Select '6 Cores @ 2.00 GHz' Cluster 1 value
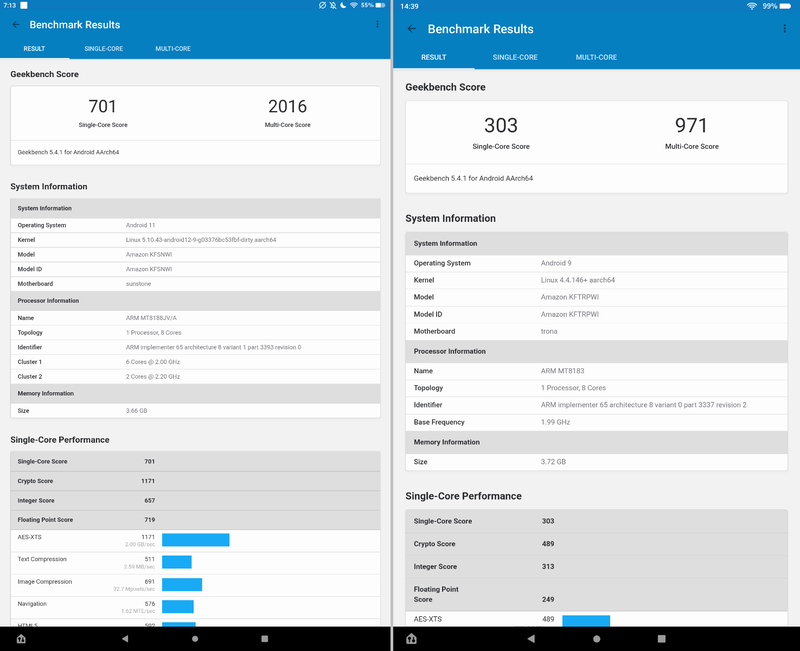This screenshot has height=651, width=800. click(153, 362)
